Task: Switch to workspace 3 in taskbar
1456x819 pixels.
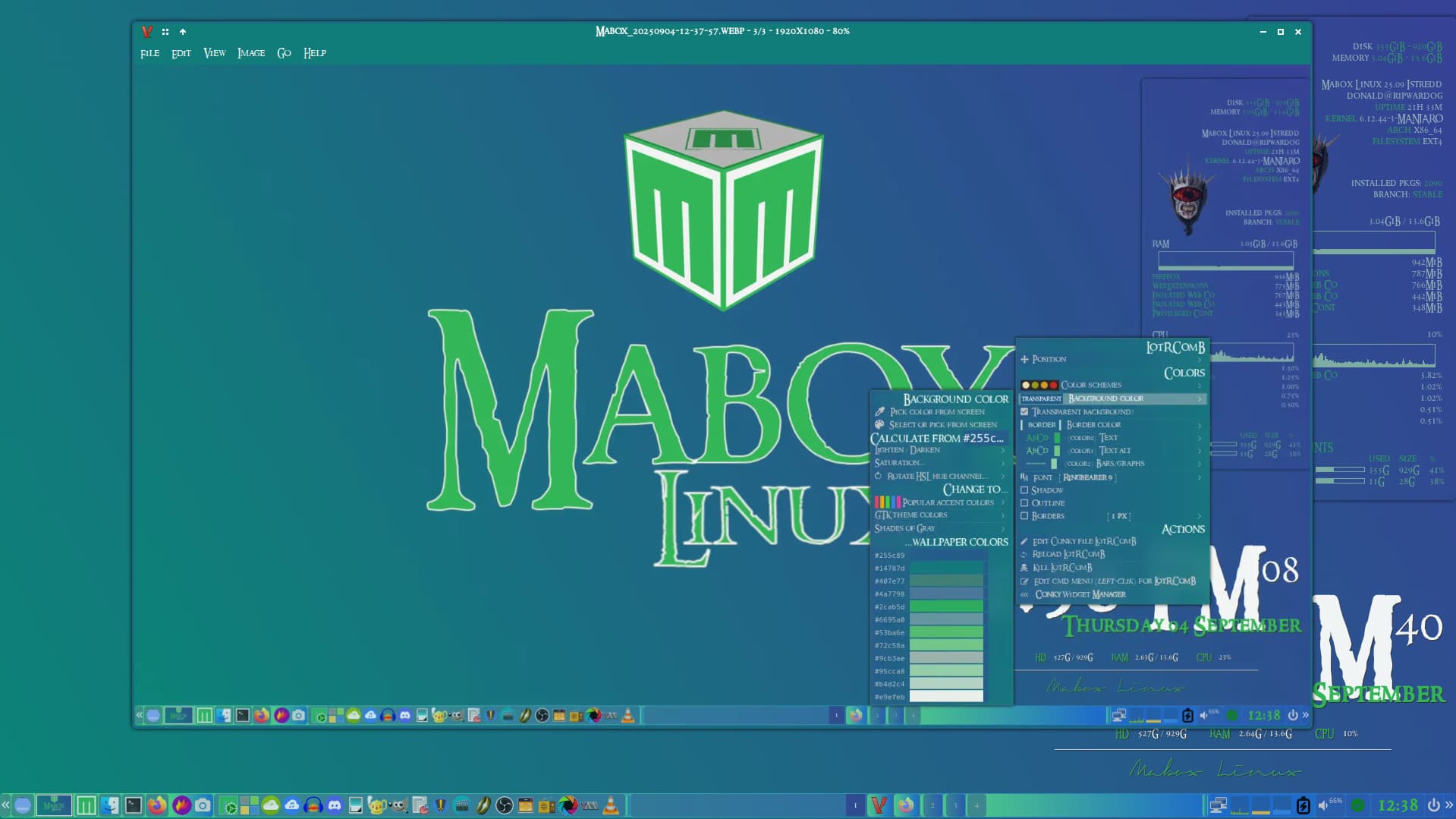Action: [x=955, y=805]
